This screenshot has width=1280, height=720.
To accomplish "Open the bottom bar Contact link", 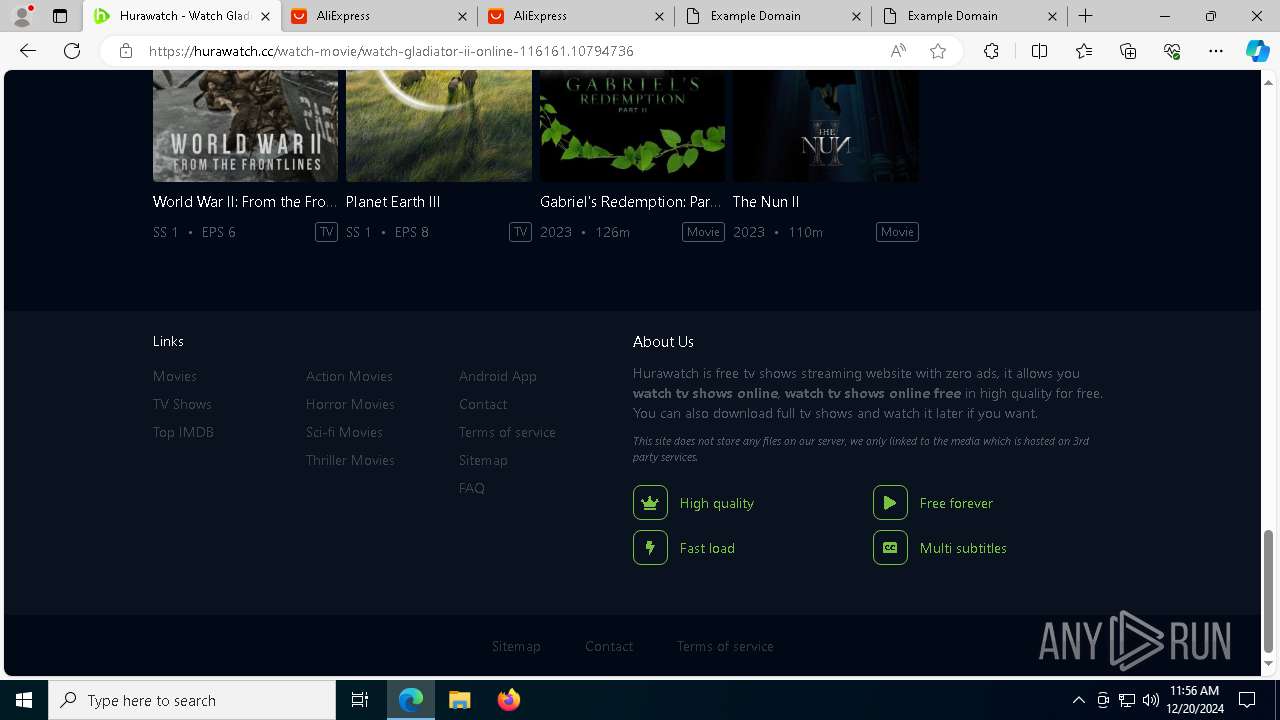I will point(609,646).
